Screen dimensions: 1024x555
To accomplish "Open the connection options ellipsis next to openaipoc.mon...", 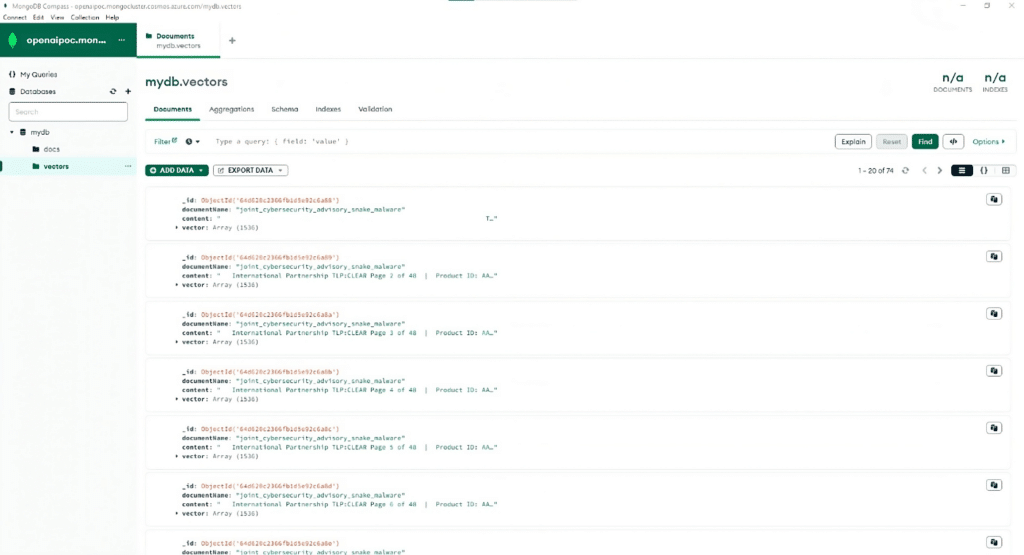I will 121,40.
